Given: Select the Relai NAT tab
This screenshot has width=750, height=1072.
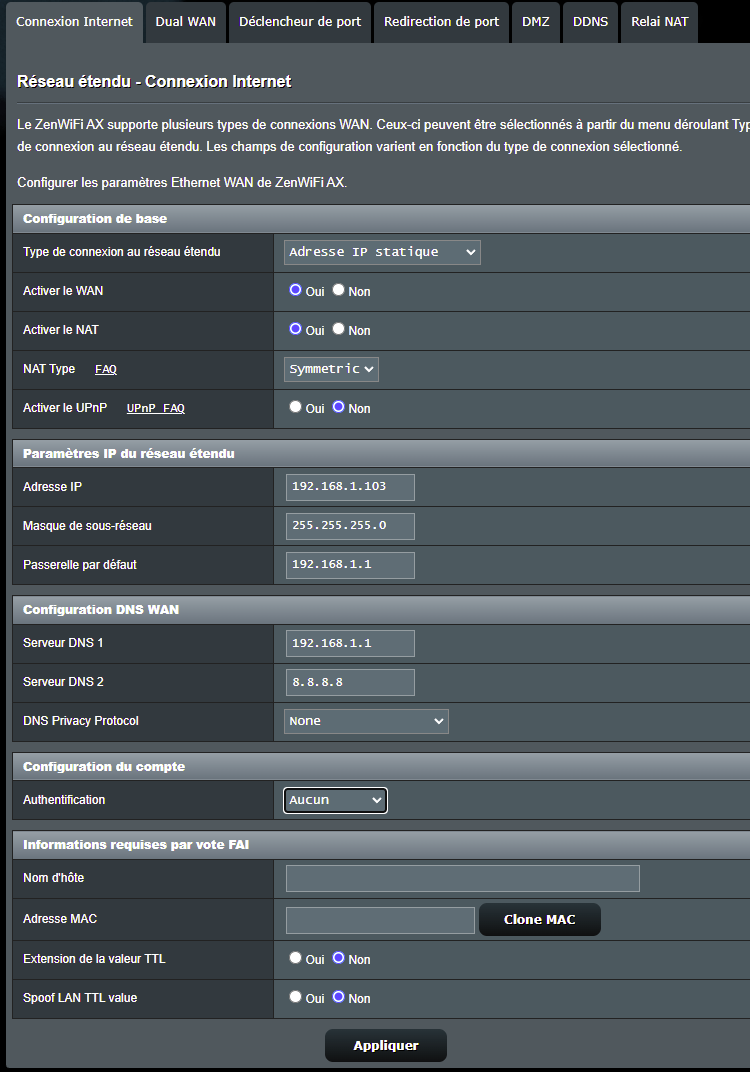Looking at the screenshot, I should coord(659,22).
